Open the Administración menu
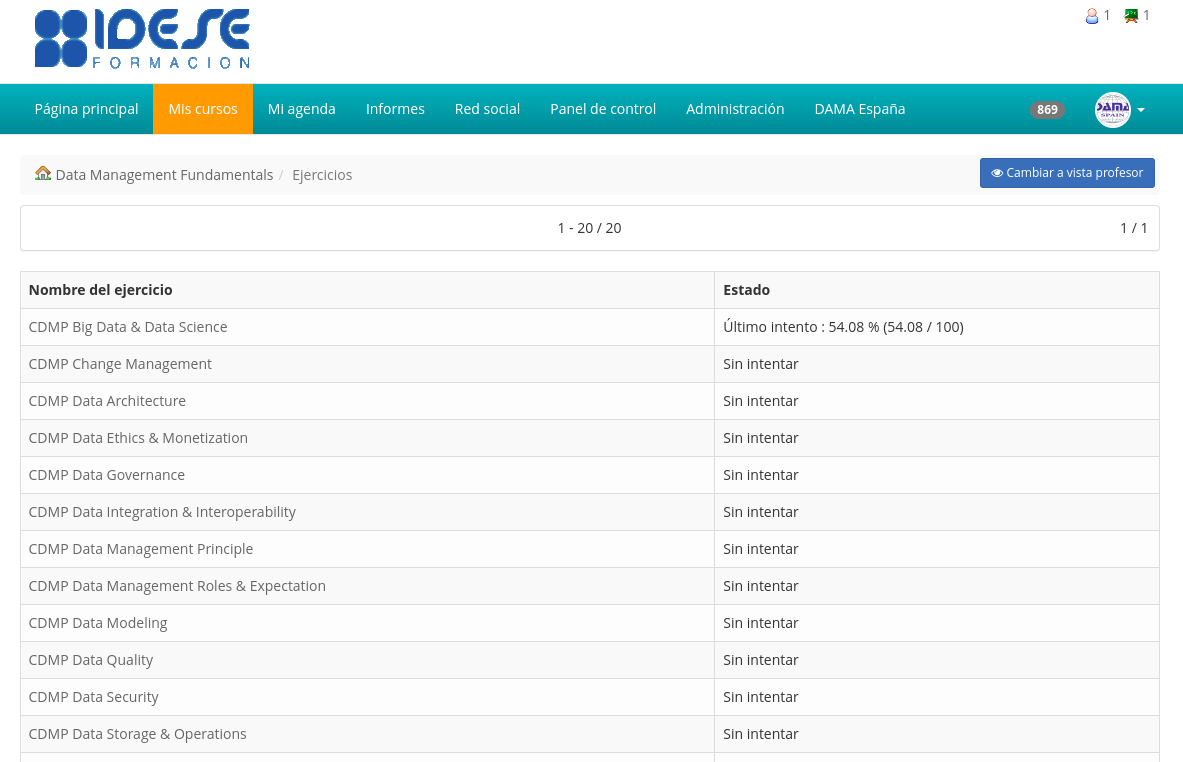Screen dimensions: 1183x762 [x=735, y=109]
